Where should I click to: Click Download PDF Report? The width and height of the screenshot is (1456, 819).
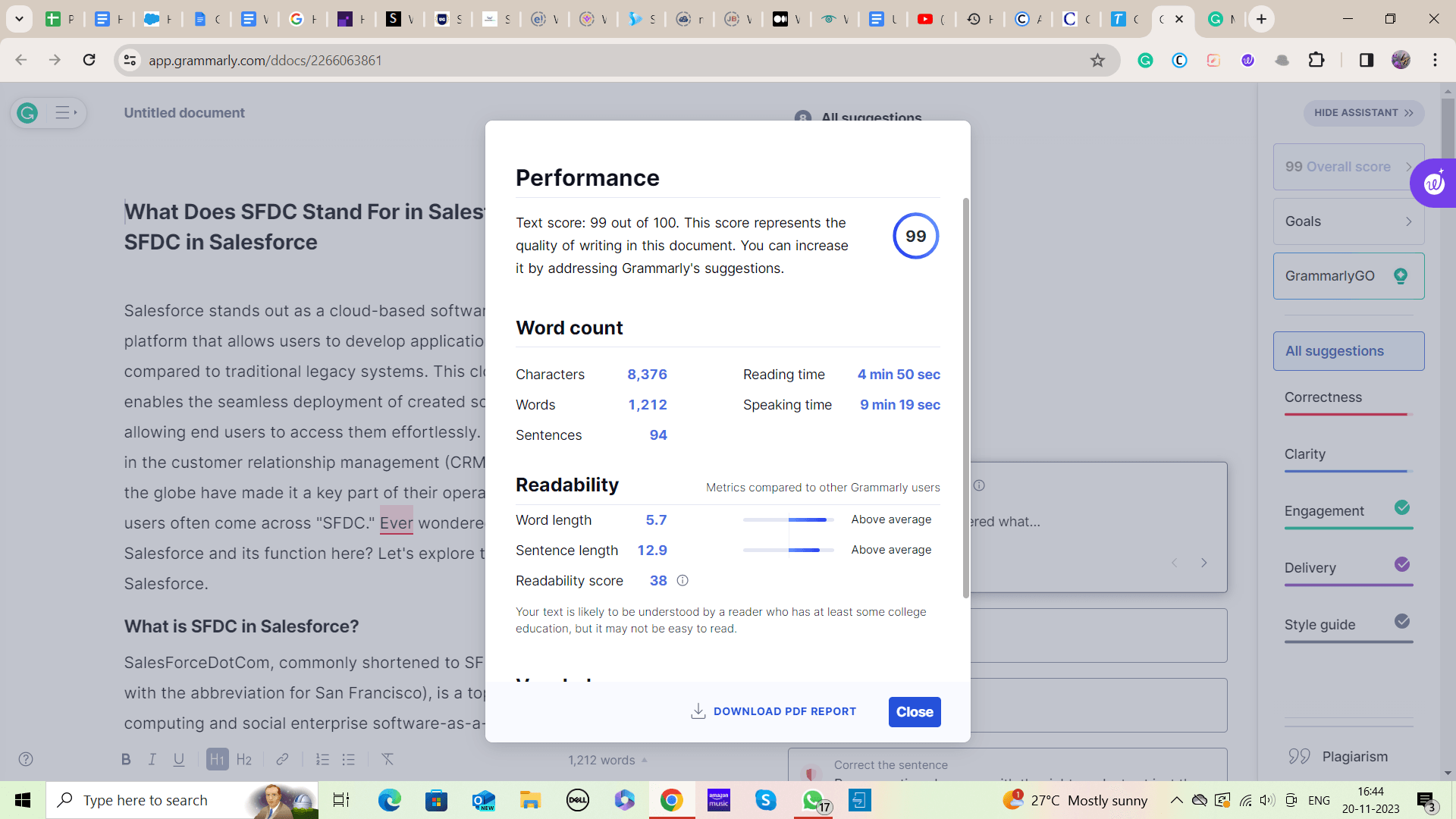pos(773,711)
